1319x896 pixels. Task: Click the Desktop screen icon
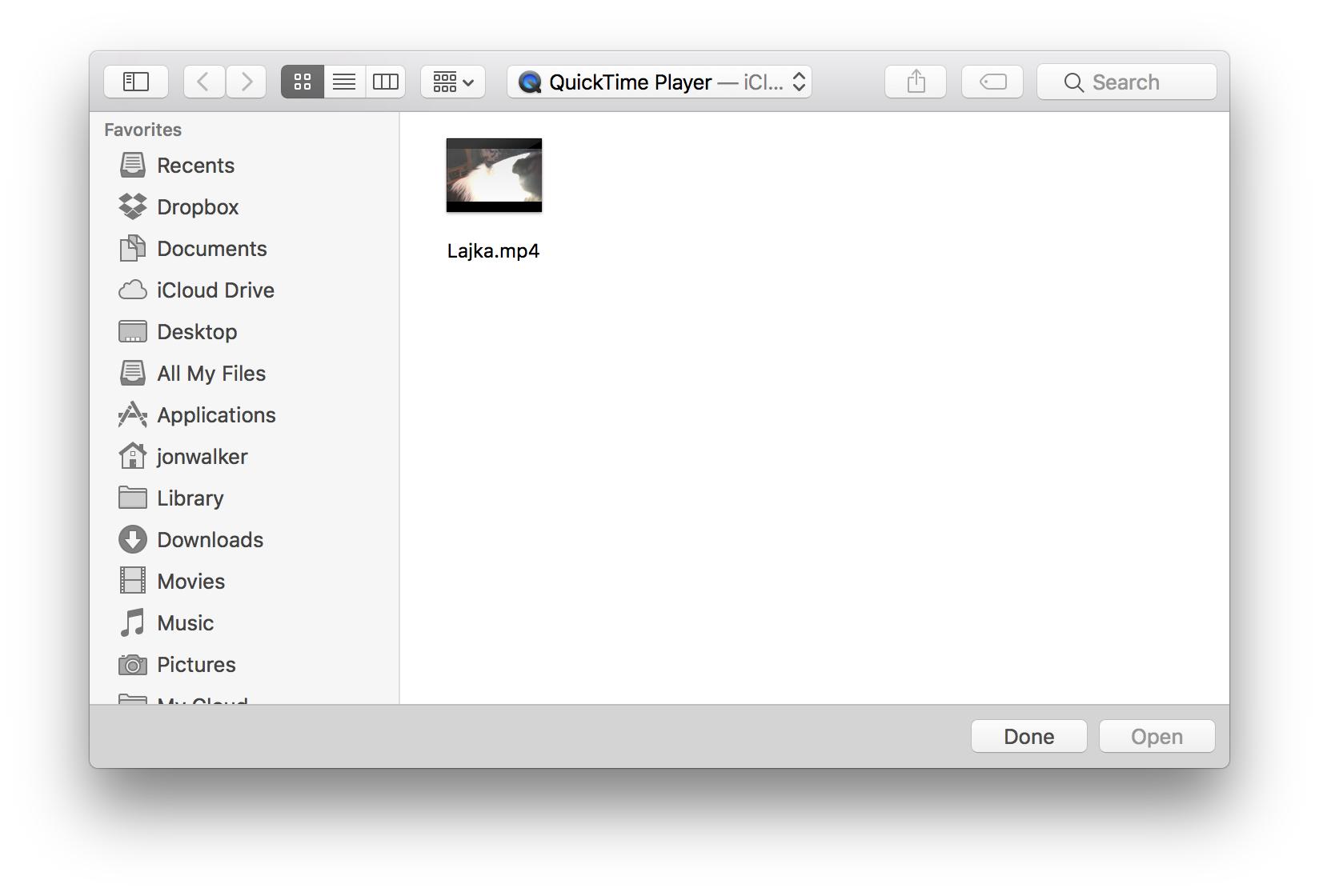pyautogui.click(x=133, y=331)
